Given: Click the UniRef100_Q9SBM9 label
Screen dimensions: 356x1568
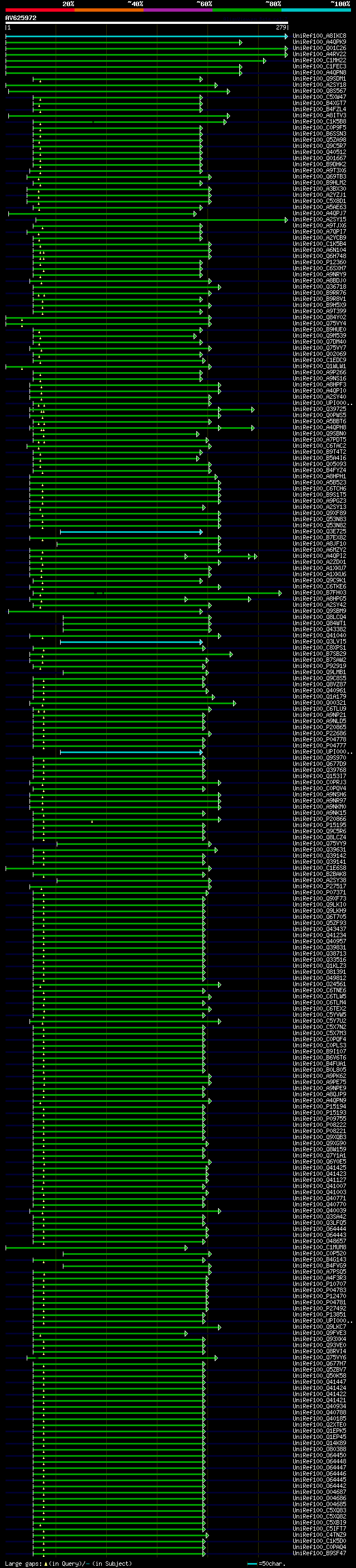Looking at the screenshot, I should click(319, 612).
